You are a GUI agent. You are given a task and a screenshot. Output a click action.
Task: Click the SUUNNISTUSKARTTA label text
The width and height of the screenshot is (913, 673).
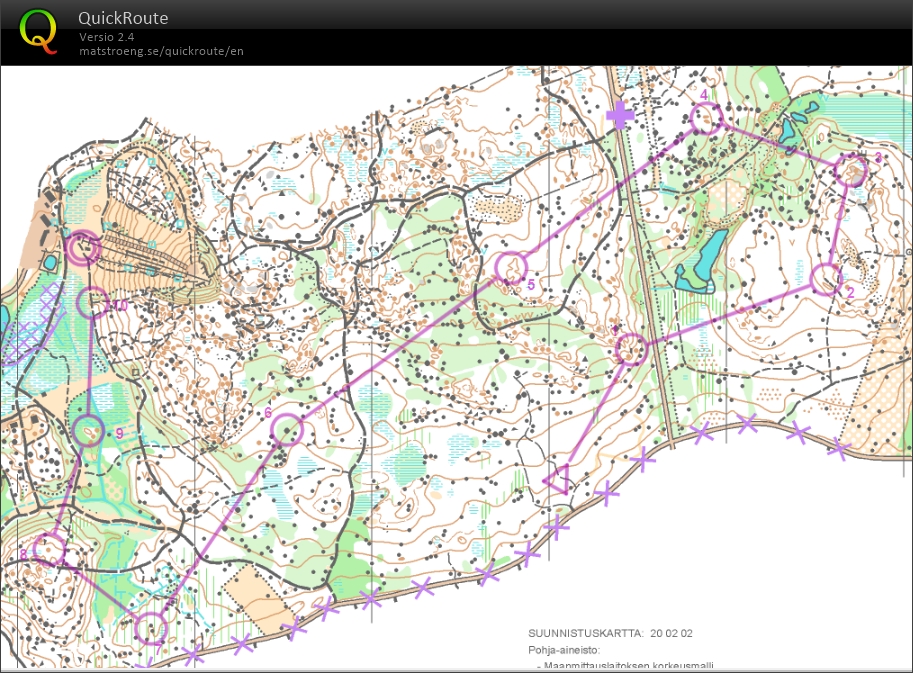pyautogui.click(x=585, y=633)
